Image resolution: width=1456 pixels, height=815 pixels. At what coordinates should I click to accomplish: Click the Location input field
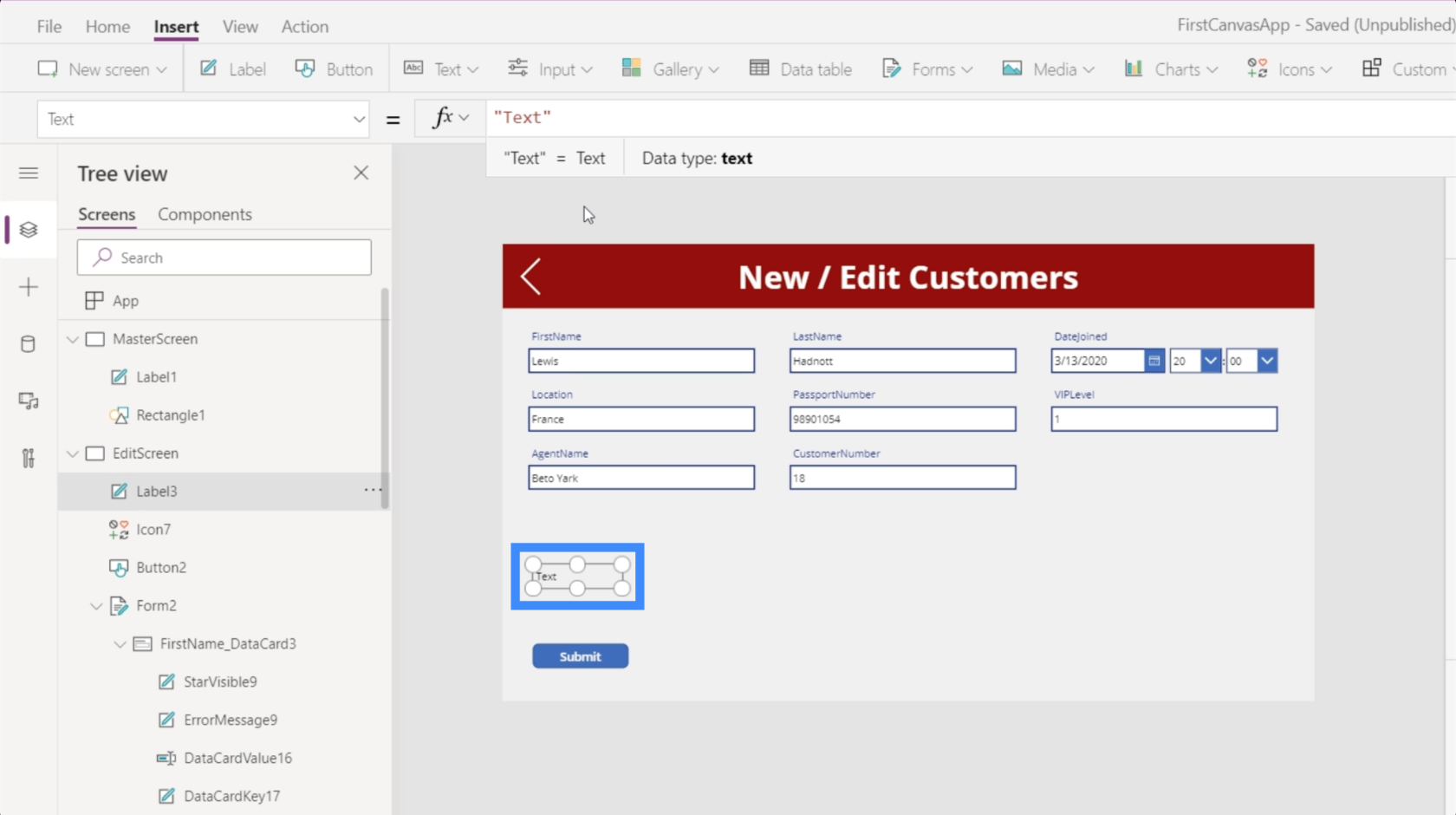[x=641, y=419]
